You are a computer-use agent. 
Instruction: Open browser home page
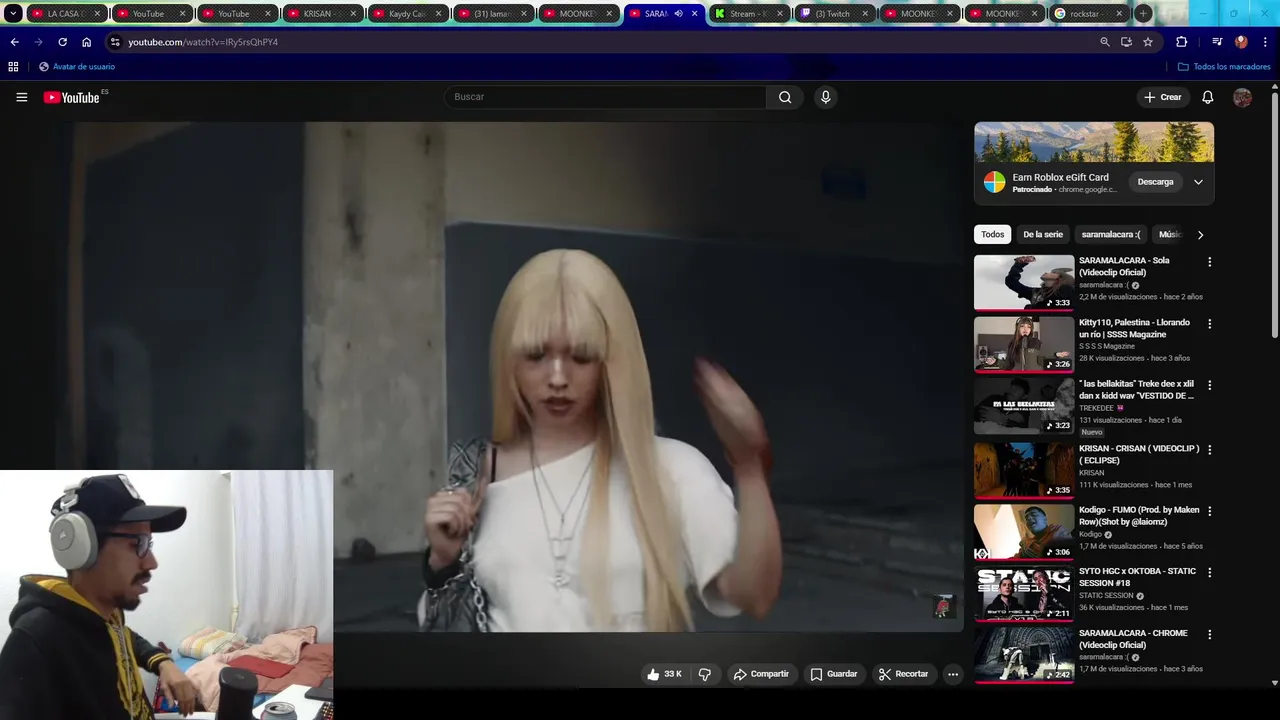coord(87,42)
